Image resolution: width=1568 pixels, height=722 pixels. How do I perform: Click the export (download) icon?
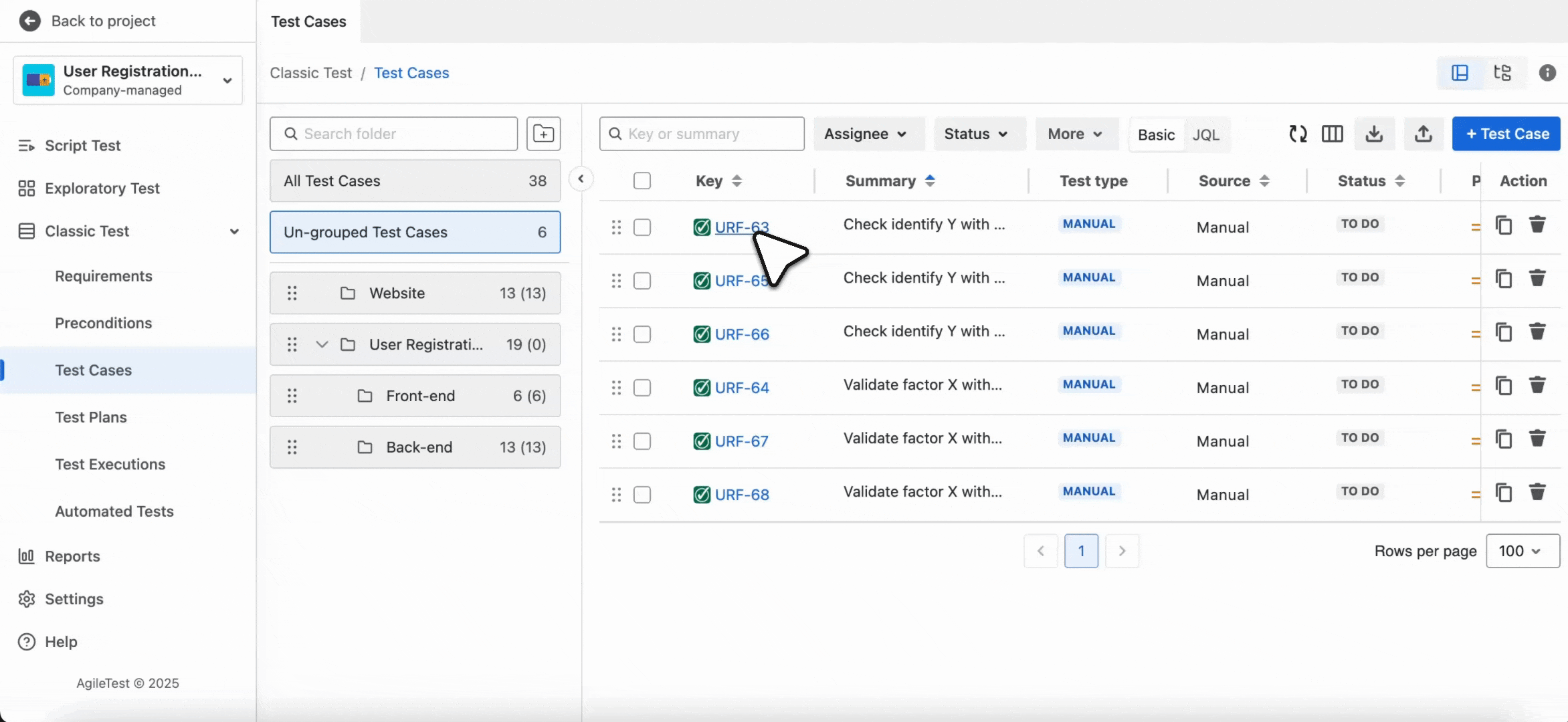(1375, 134)
